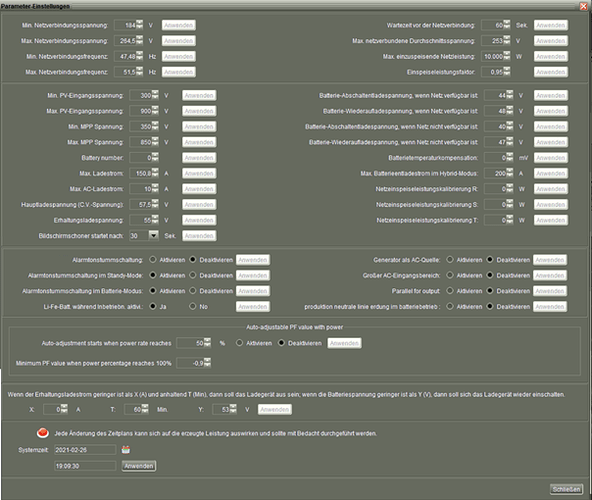Click stepper arrows for Max. MPP Spannung
592x500 pixels.
(x=155, y=142)
